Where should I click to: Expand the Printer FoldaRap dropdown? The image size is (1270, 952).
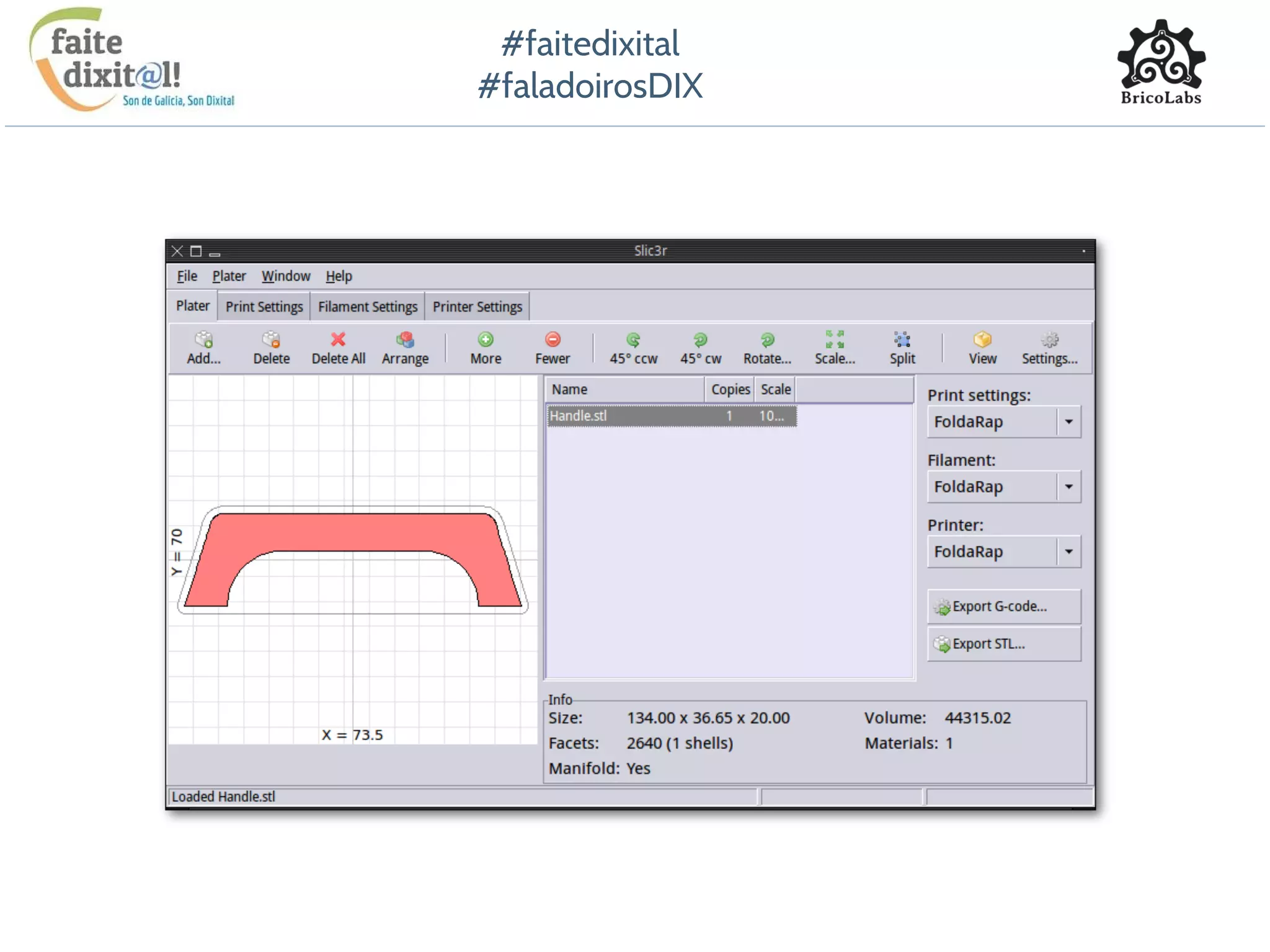pos(1068,552)
